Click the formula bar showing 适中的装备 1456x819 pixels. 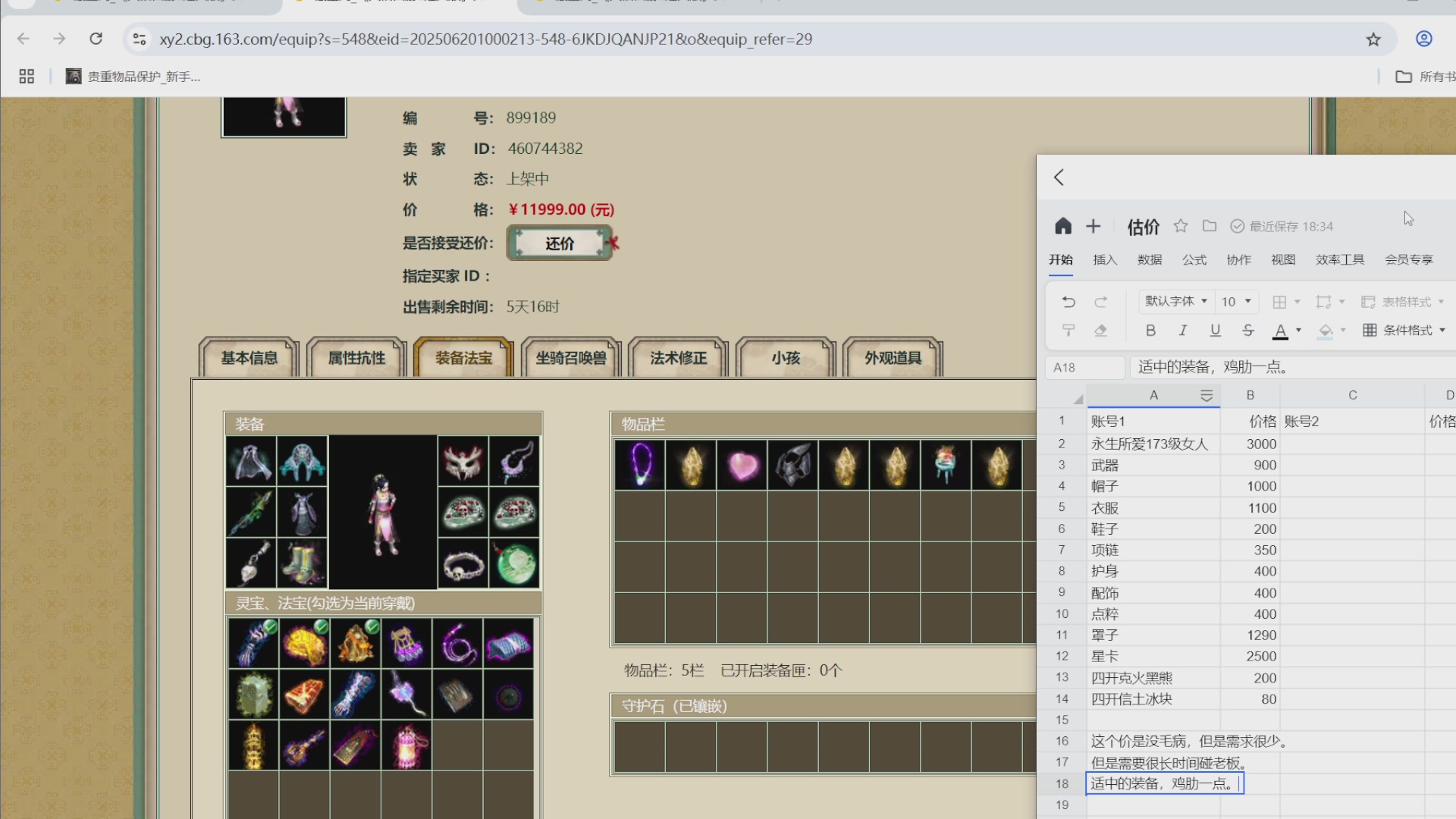1292,367
